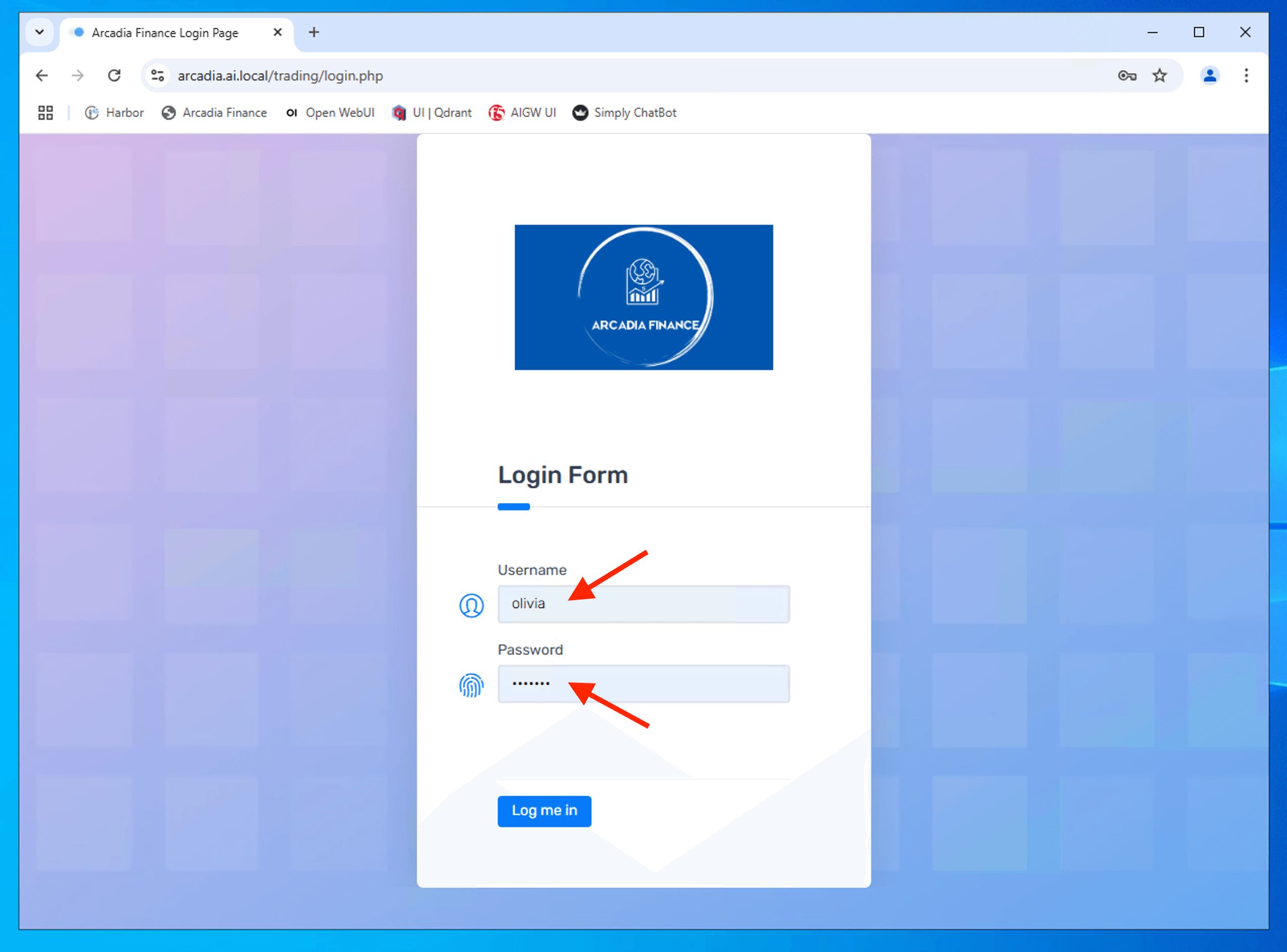
Task: Expand the tab search dropdown arrow
Action: [x=40, y=32]
